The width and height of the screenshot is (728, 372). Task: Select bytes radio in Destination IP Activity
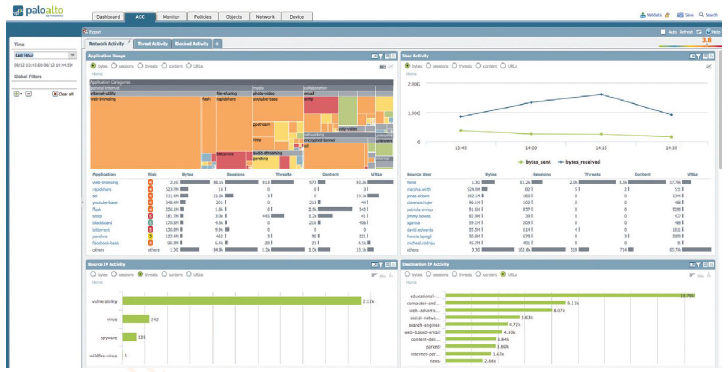[x=407, y=274]
